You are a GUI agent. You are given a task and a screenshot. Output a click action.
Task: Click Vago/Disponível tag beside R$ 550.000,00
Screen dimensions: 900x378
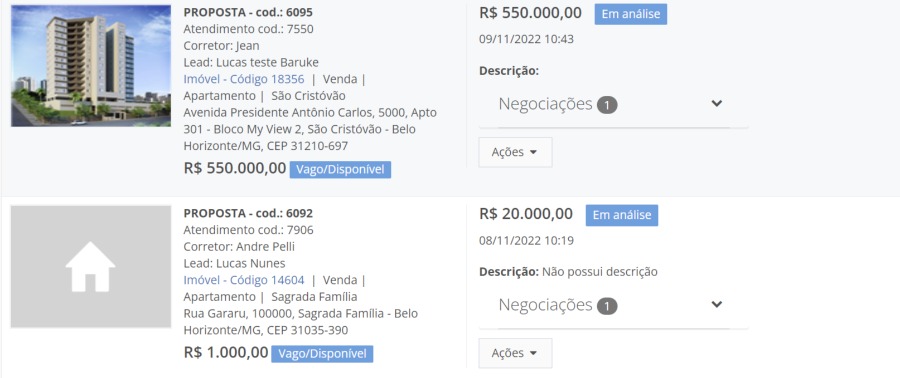[x=340, y=170]
